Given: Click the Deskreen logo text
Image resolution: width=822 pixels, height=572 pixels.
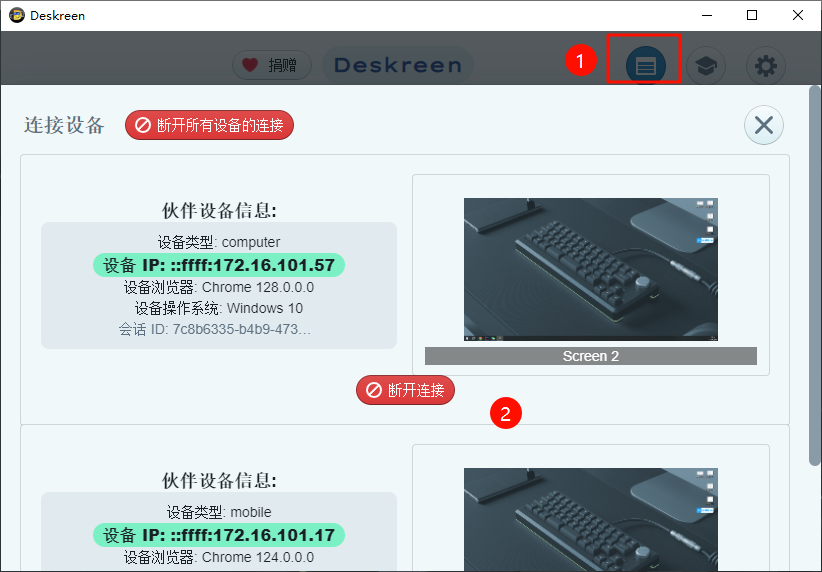Looking at the screenshot, I should [x=398, y=65].
